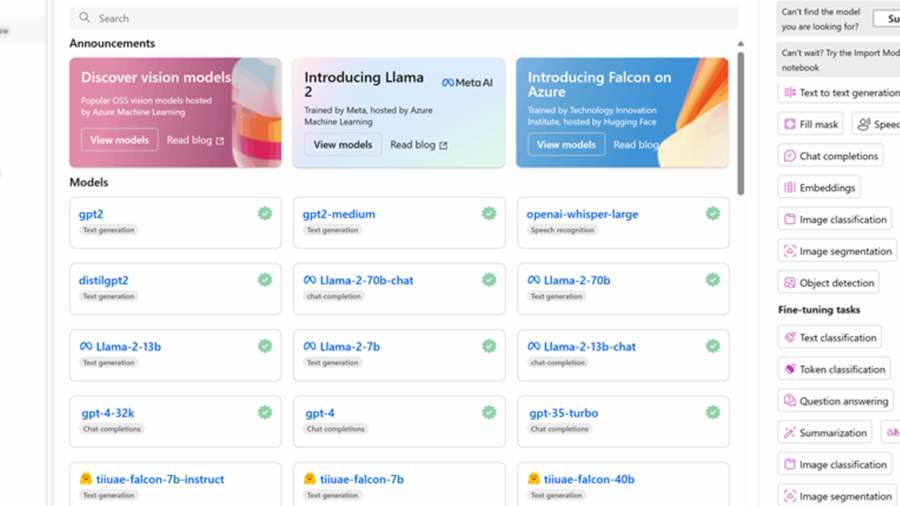Click the Text generation tag on tiiuae-falcon-7b
The height and width of the screenshot is (506, 900).
pos(332,495)
